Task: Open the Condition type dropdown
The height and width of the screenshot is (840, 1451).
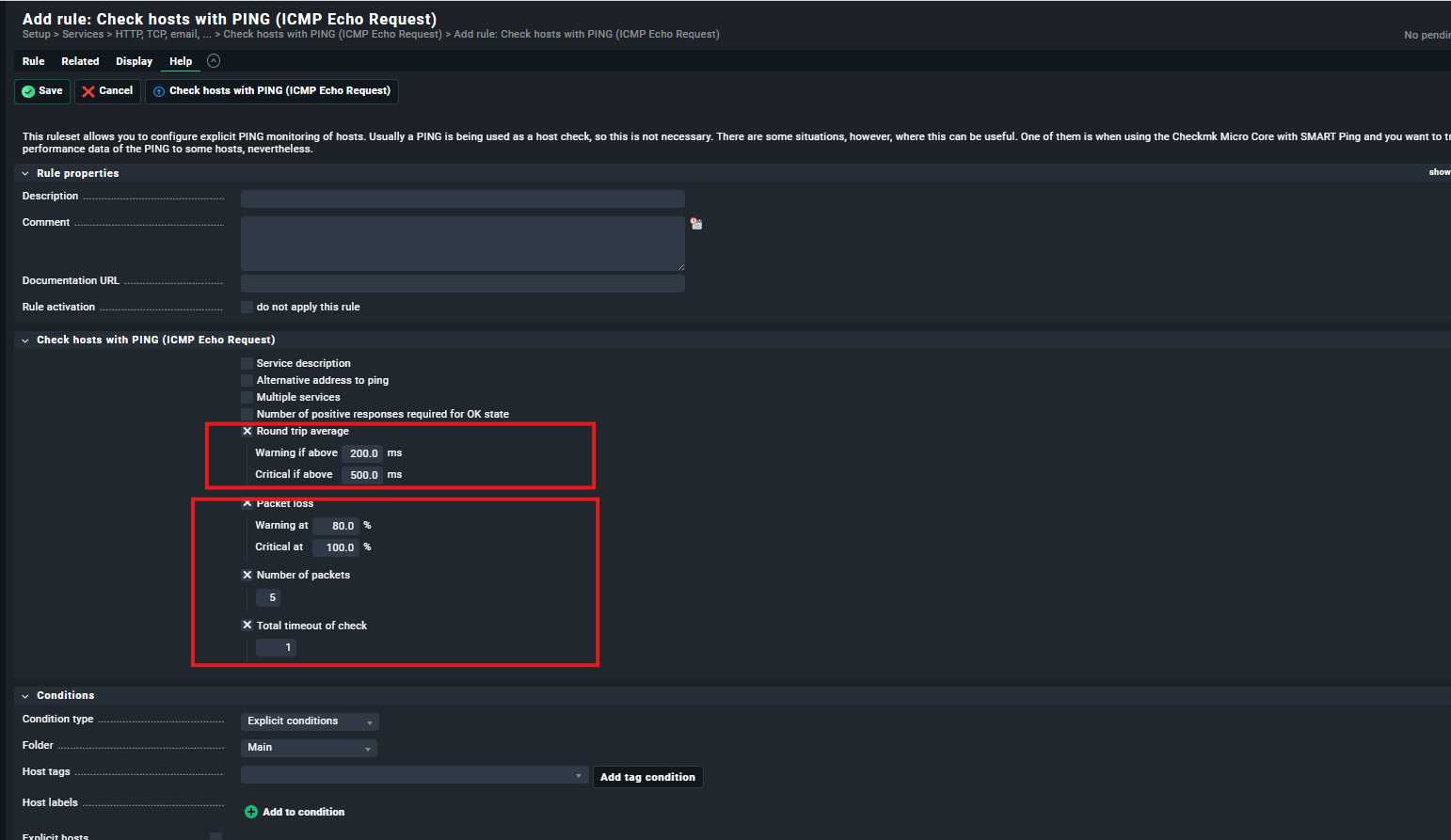Action: coord(310,721)
